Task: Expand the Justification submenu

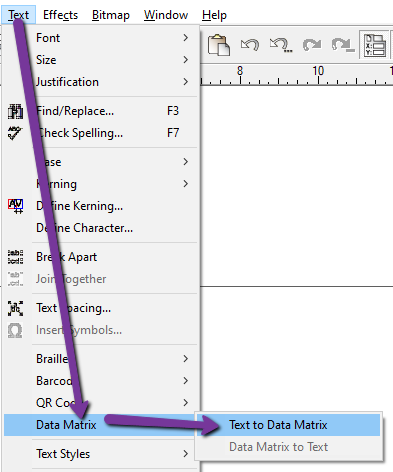Action: point(102,82)
